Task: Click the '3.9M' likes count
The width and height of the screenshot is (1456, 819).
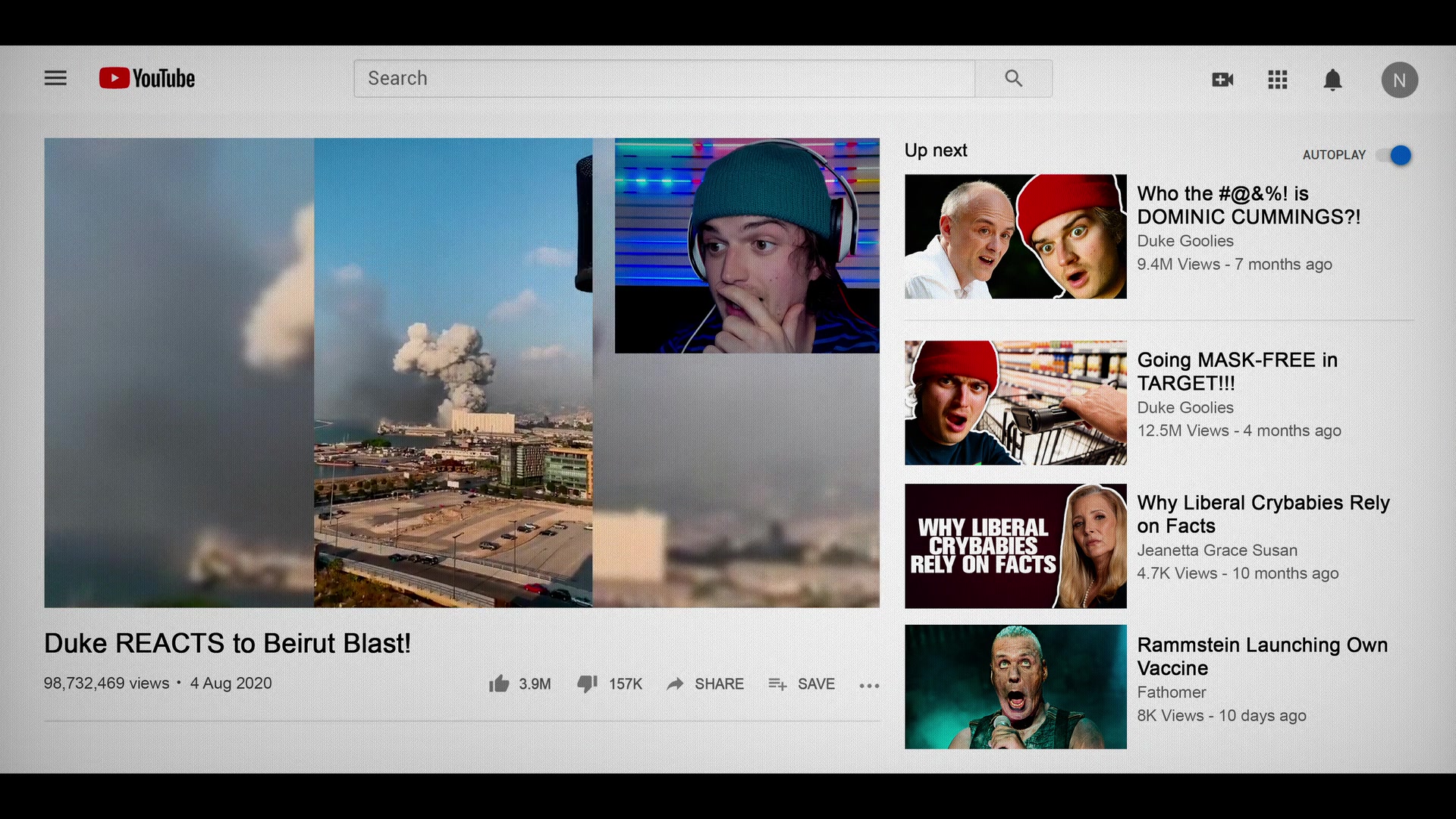Action: click(x=535, y=684)
